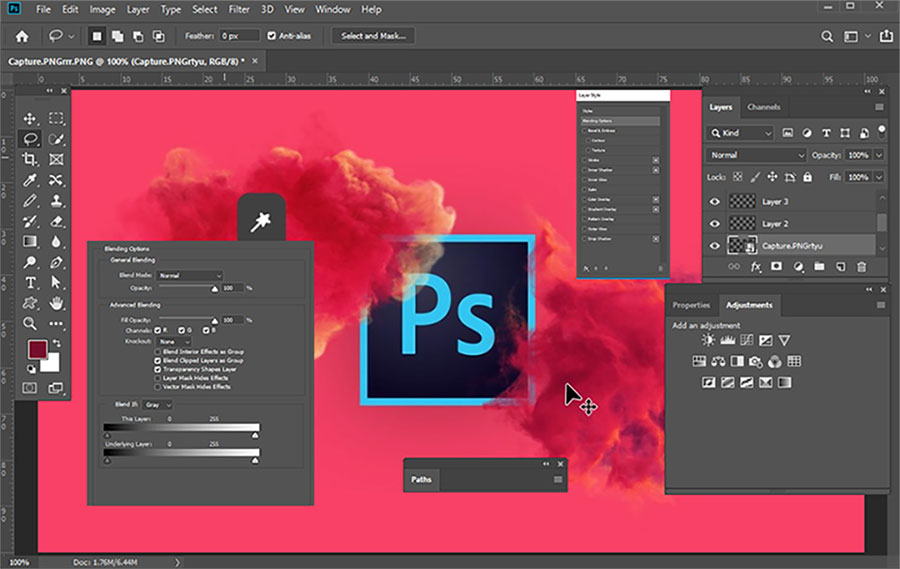Viewport: 900px width, 569px height.
Task: Select the Brush tool
Action: pyautogui.click(x=30, y=201)
